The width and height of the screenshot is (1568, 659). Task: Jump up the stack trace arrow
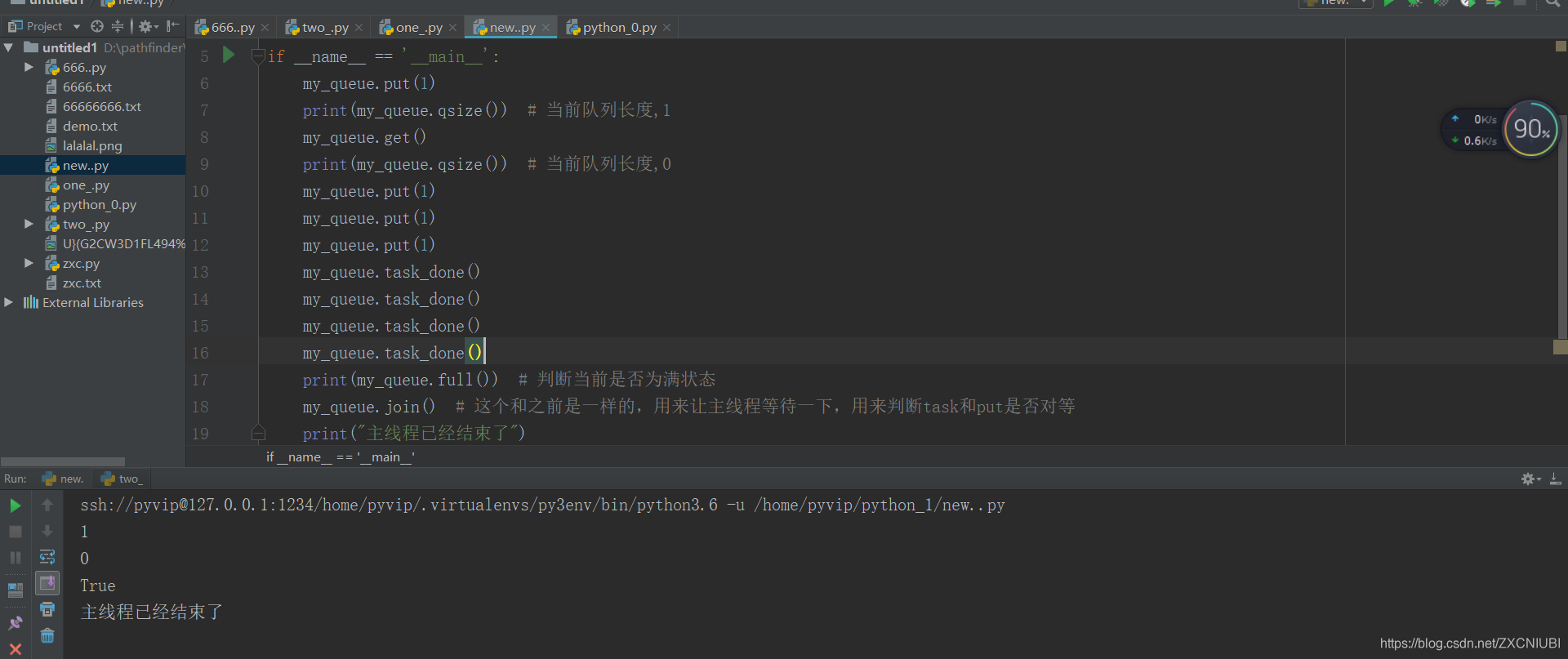click(x=47, y=505)
